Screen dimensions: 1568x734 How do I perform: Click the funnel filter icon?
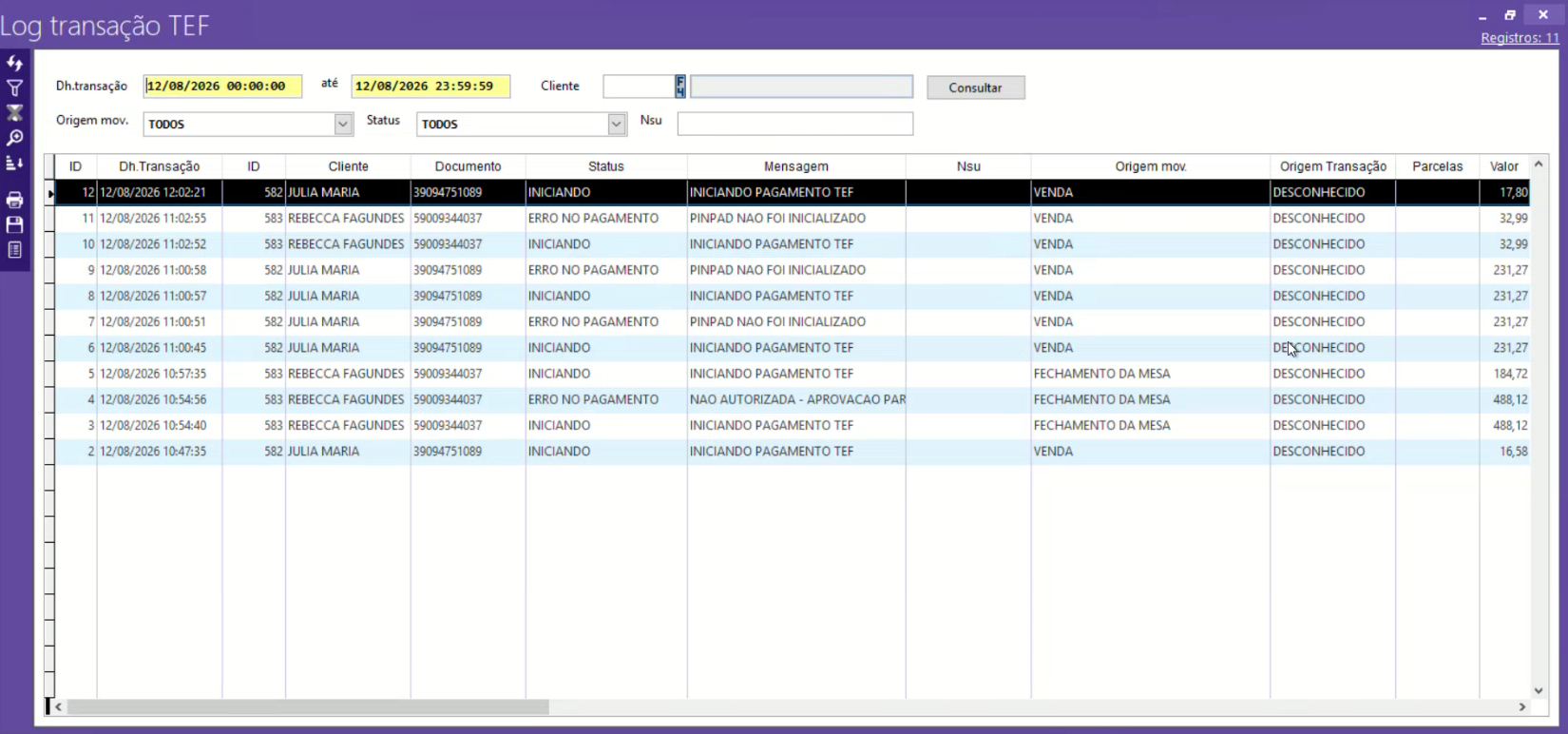(x=14, y=88)
